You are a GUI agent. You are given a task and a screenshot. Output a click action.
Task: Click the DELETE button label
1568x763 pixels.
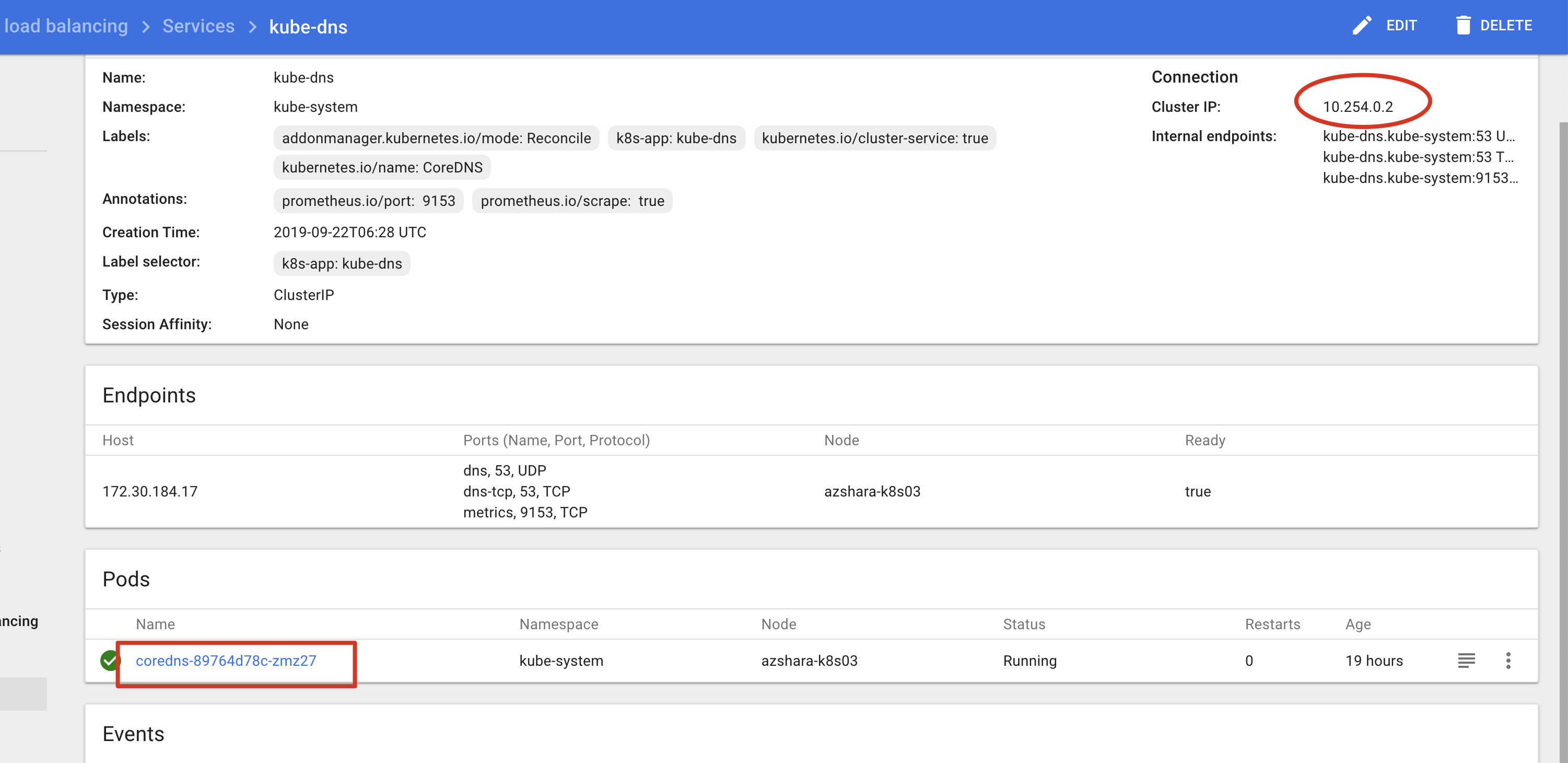tap(1506, 26)
